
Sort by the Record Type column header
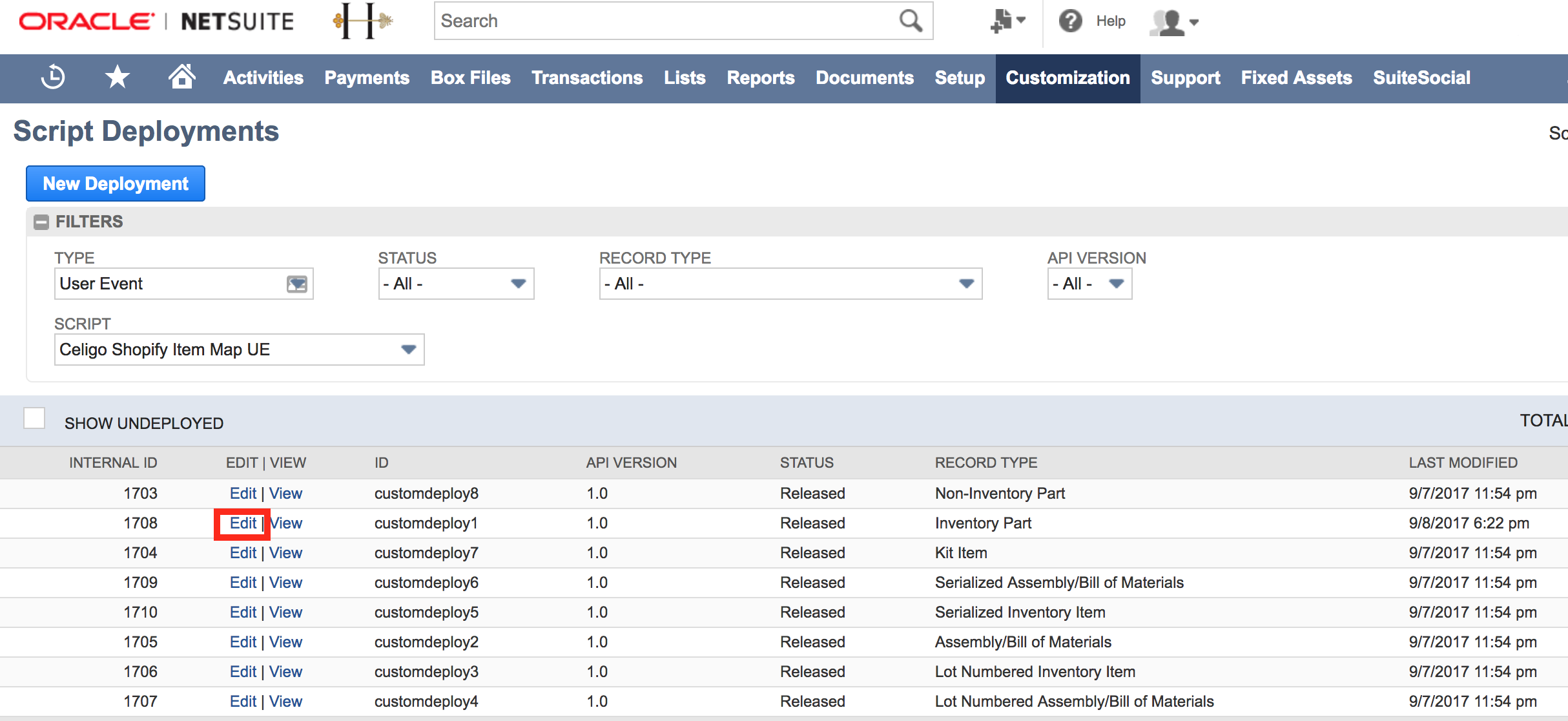point(985,463)
